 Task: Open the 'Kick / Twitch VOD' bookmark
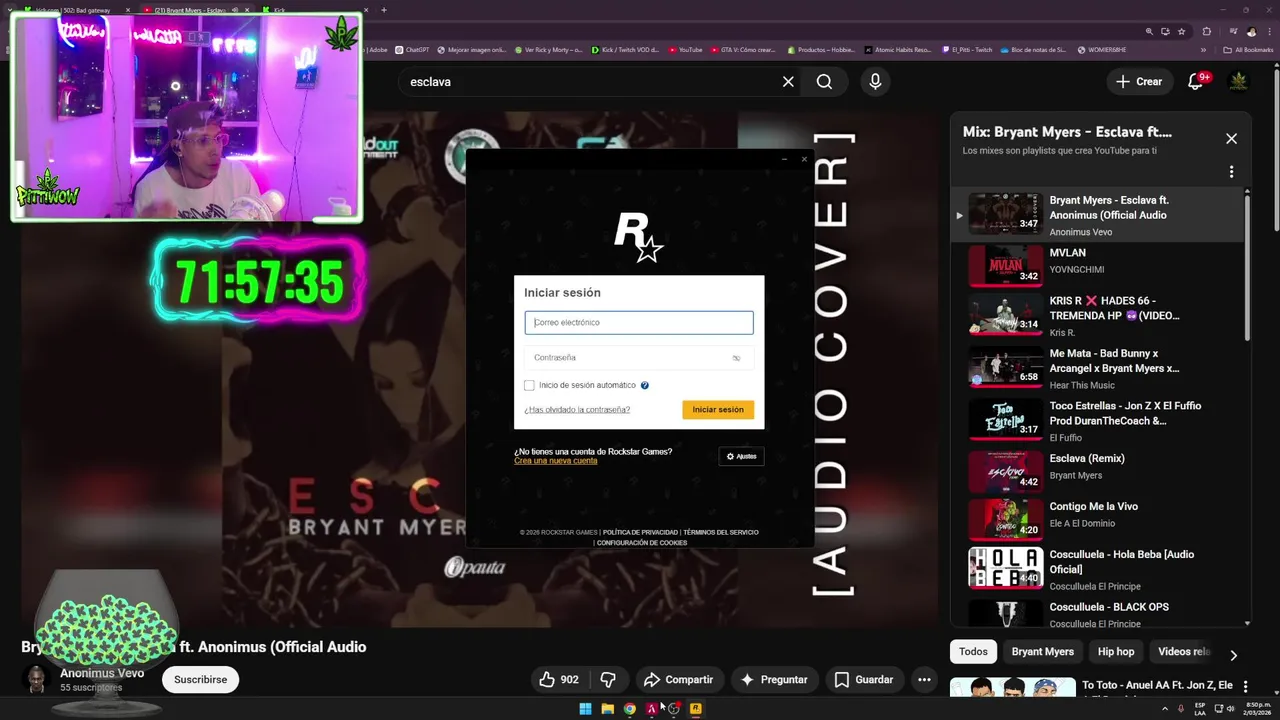tap(625, 49)
